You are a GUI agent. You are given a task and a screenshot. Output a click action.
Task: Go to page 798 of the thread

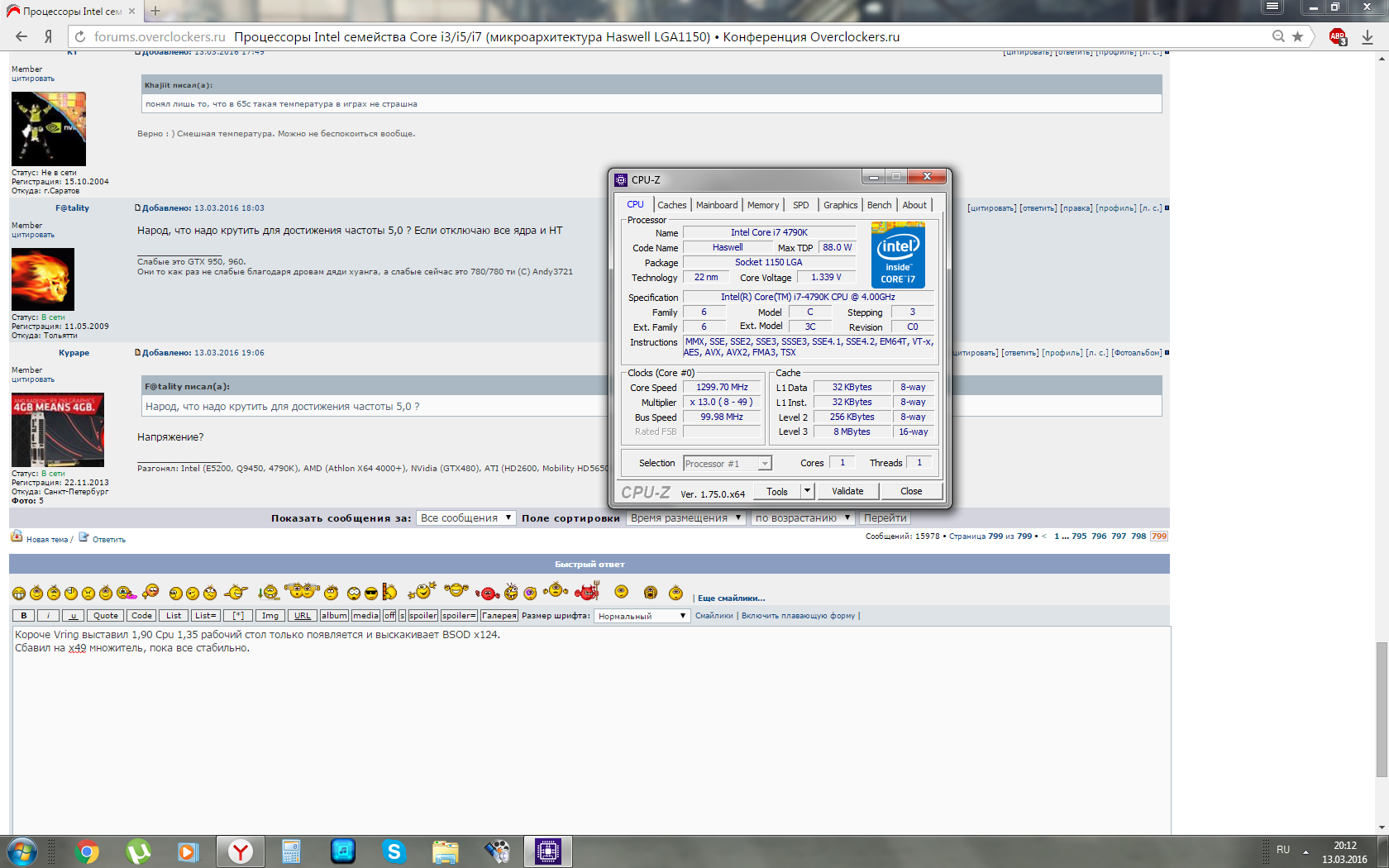pyautogui.click(x=1138, y=537)
